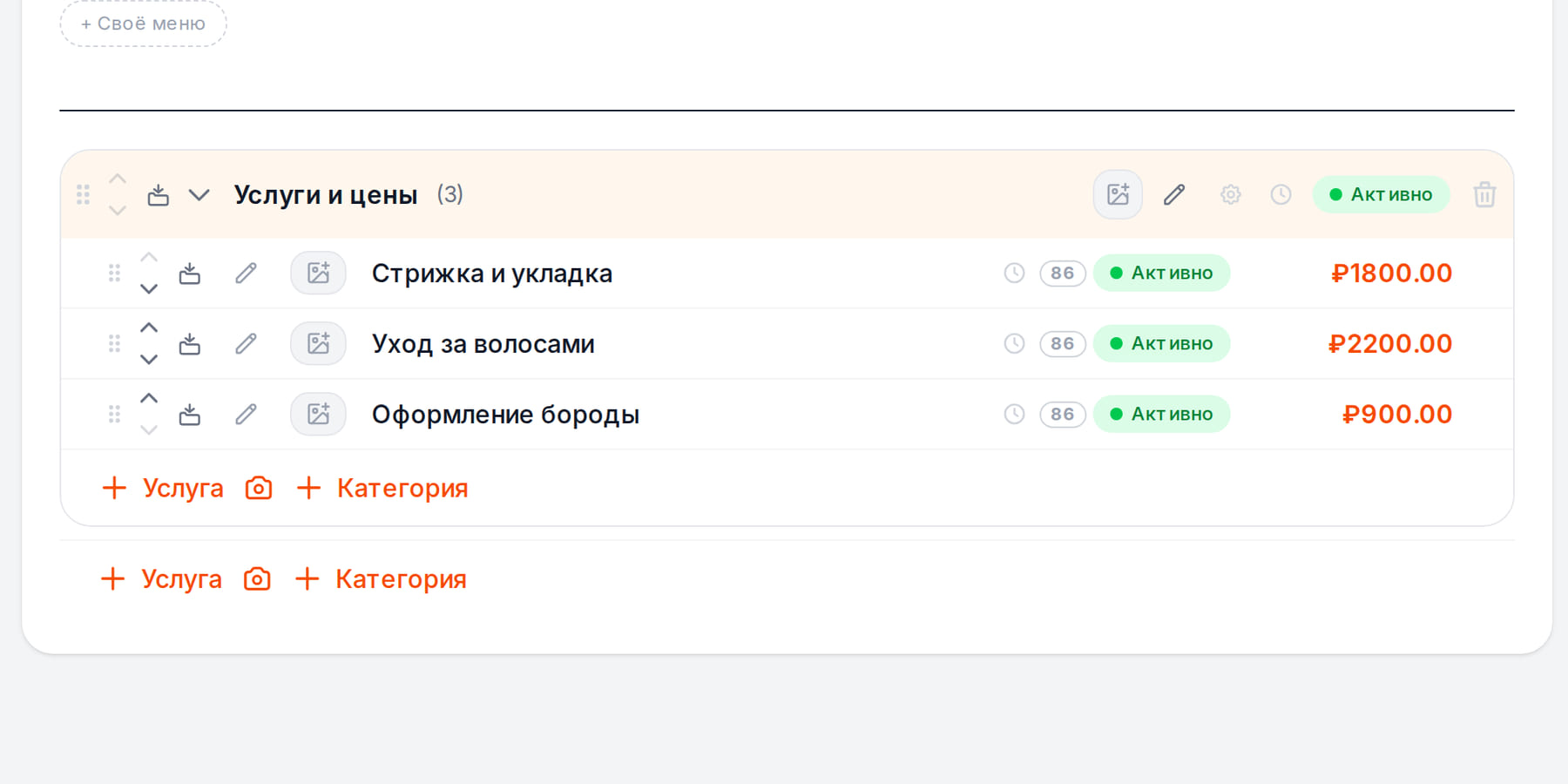Open clock icon for 'Оформление бороды'
The height and width of the screenshot is (784, 1568).
coord(1014,414)
